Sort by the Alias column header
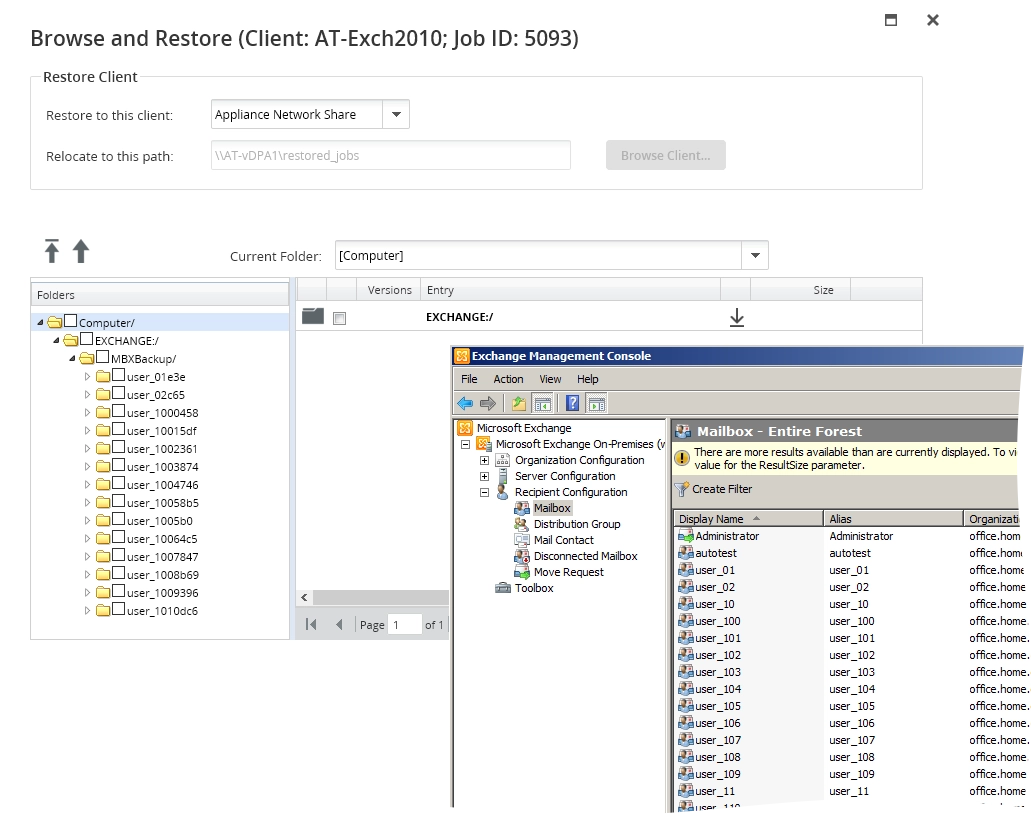Viewport: 1031px width, 816px height. (x=894, y=519)
